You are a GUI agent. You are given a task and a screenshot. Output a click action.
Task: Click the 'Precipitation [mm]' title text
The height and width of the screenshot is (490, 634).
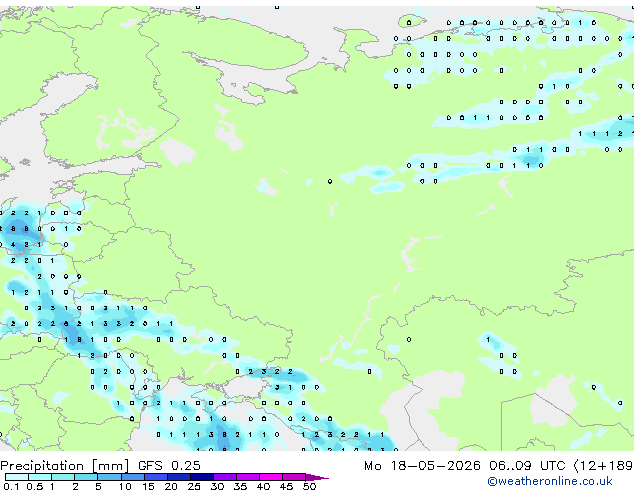point(65,466)
